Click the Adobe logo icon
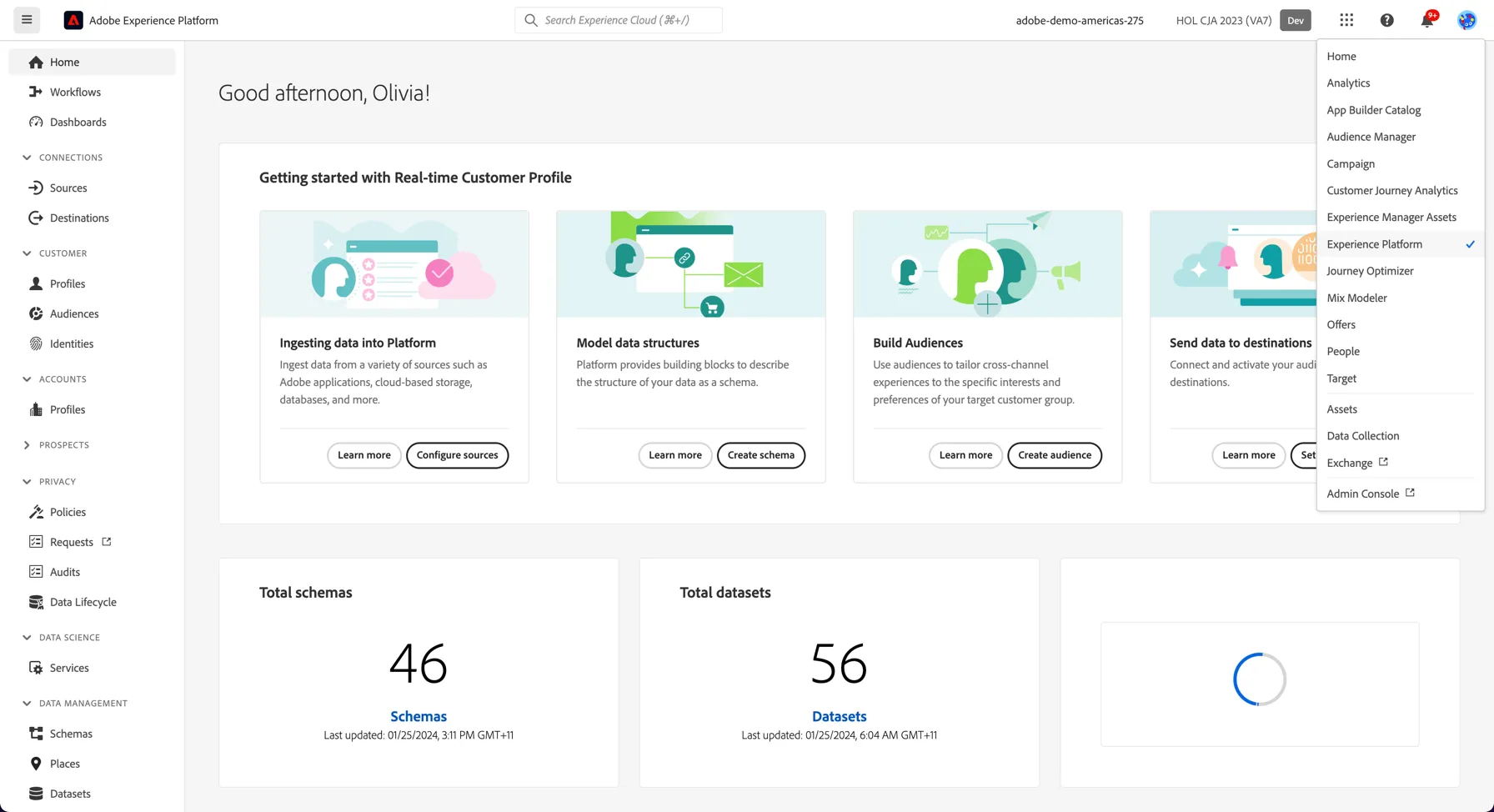The image size is (1494, 812). 73,20
